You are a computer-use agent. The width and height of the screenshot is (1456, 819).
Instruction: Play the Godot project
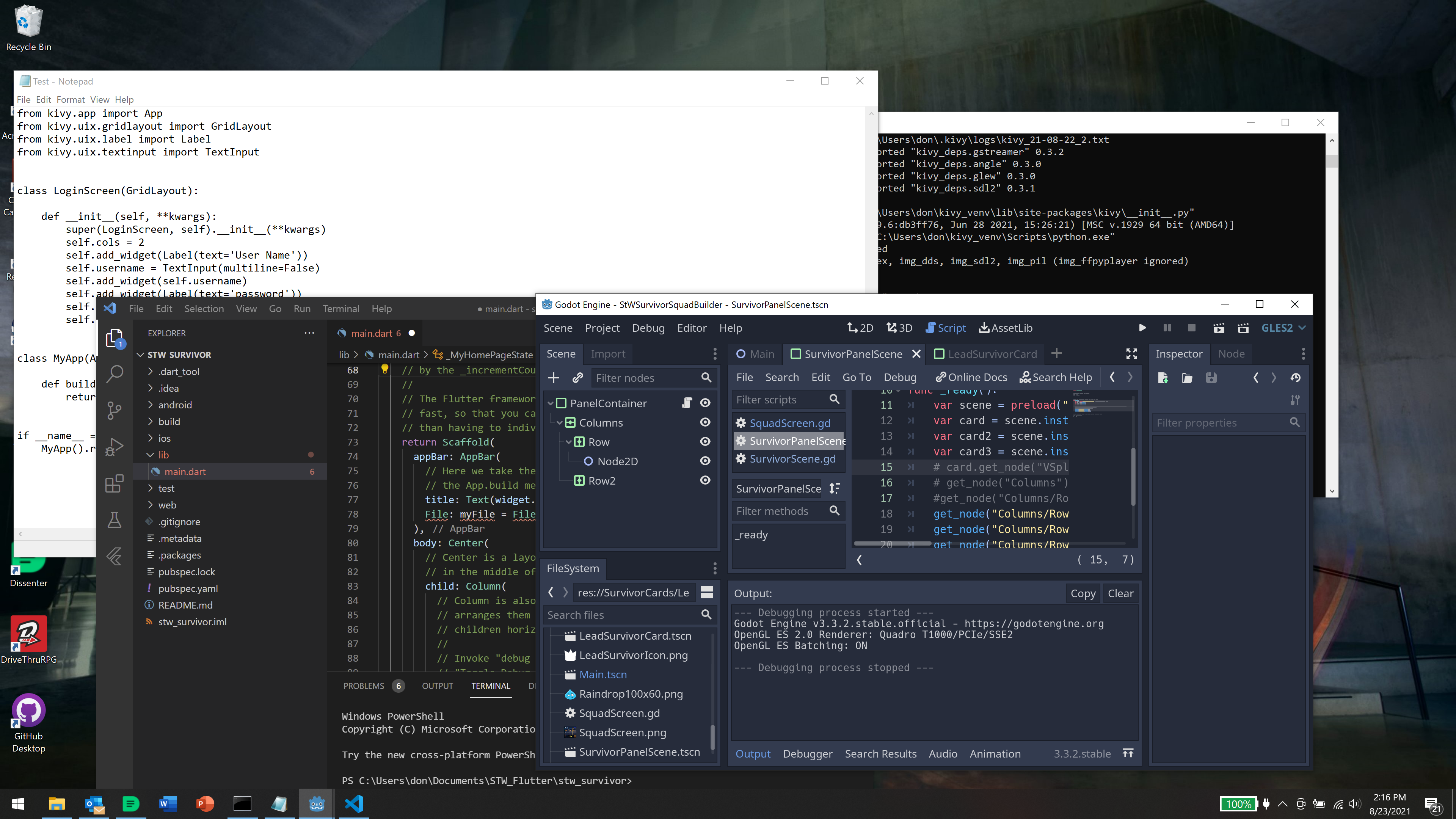1142,328
